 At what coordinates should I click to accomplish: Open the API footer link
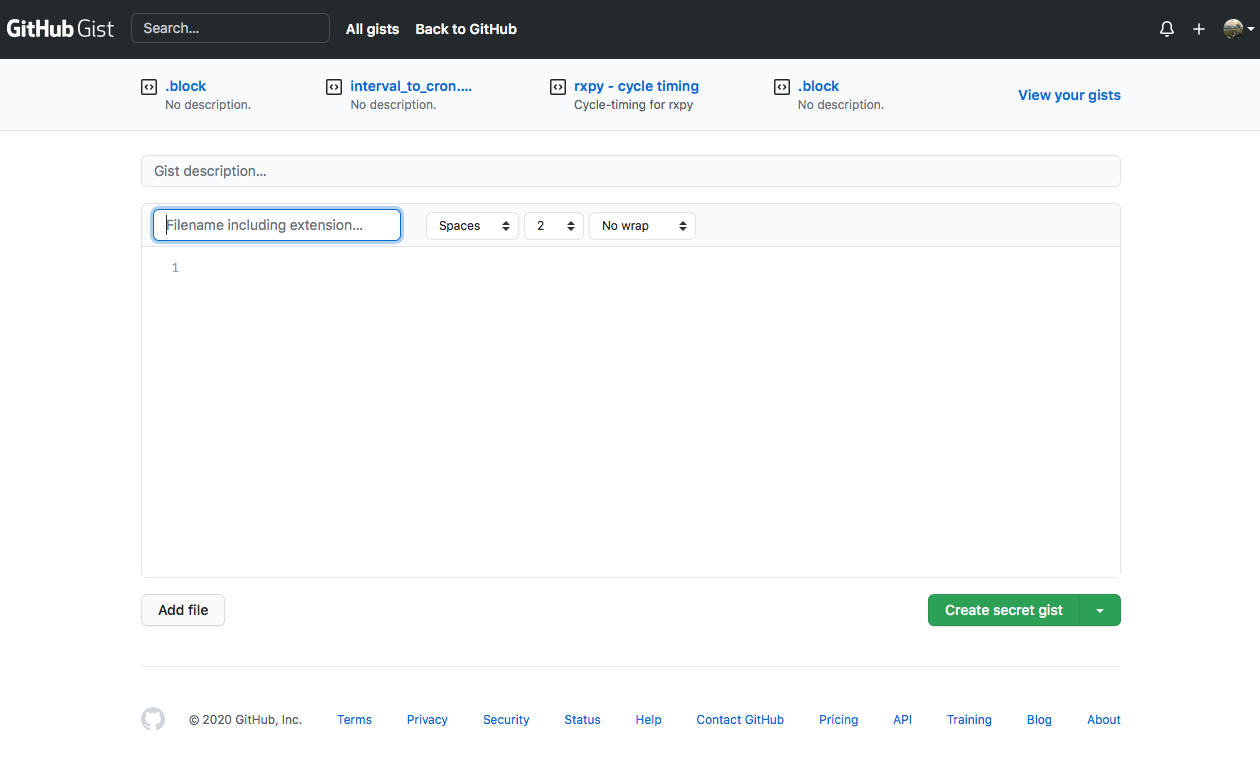pos(902,720)
